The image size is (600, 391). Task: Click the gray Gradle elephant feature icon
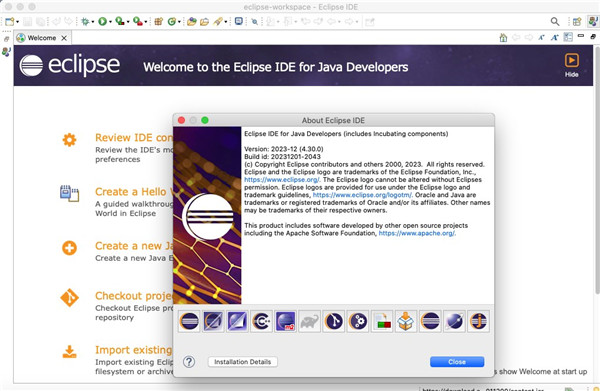pos(310,321)
